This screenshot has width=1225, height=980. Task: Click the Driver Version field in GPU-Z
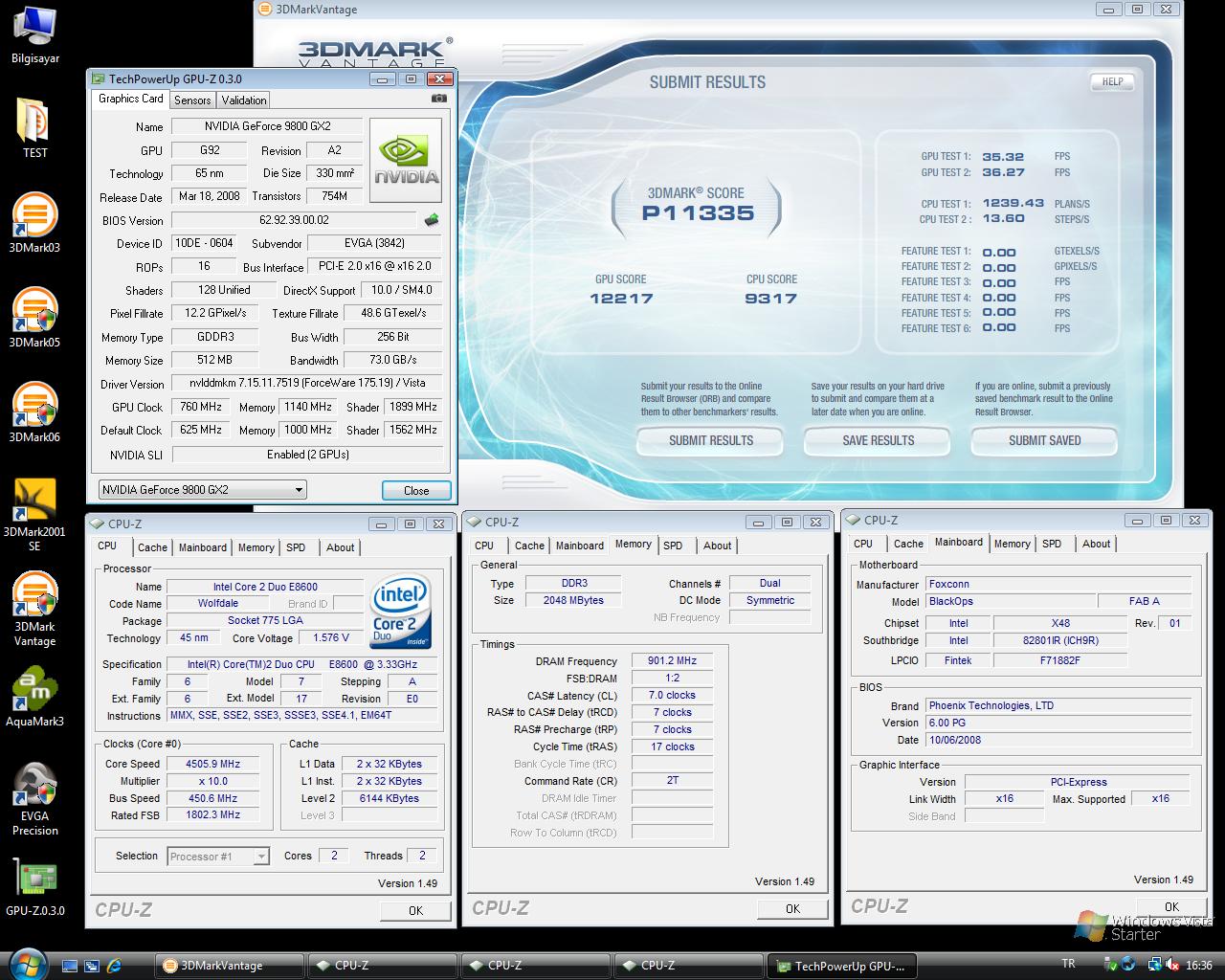pyautogui.click(x=307, y=383)
